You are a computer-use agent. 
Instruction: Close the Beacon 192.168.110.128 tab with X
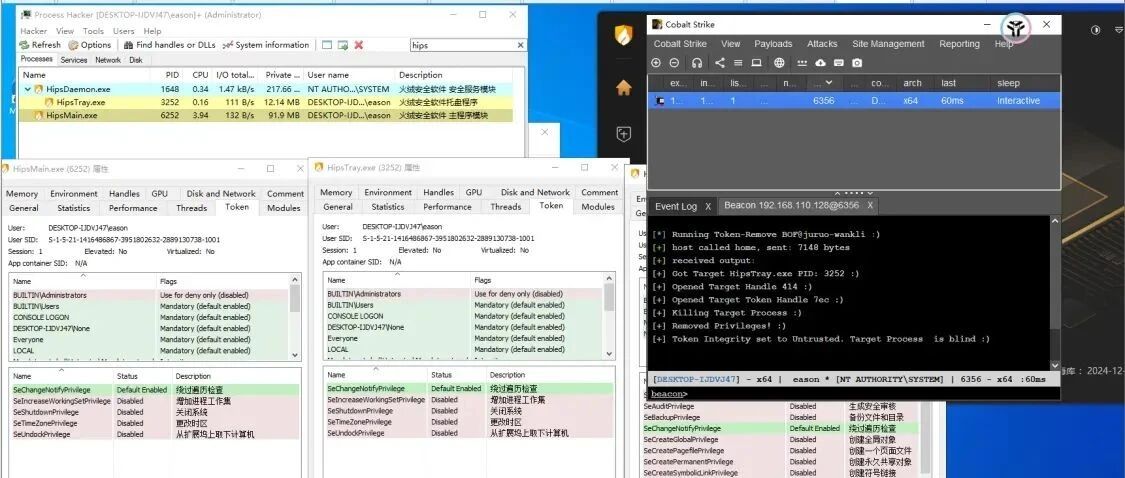[870, 205]
